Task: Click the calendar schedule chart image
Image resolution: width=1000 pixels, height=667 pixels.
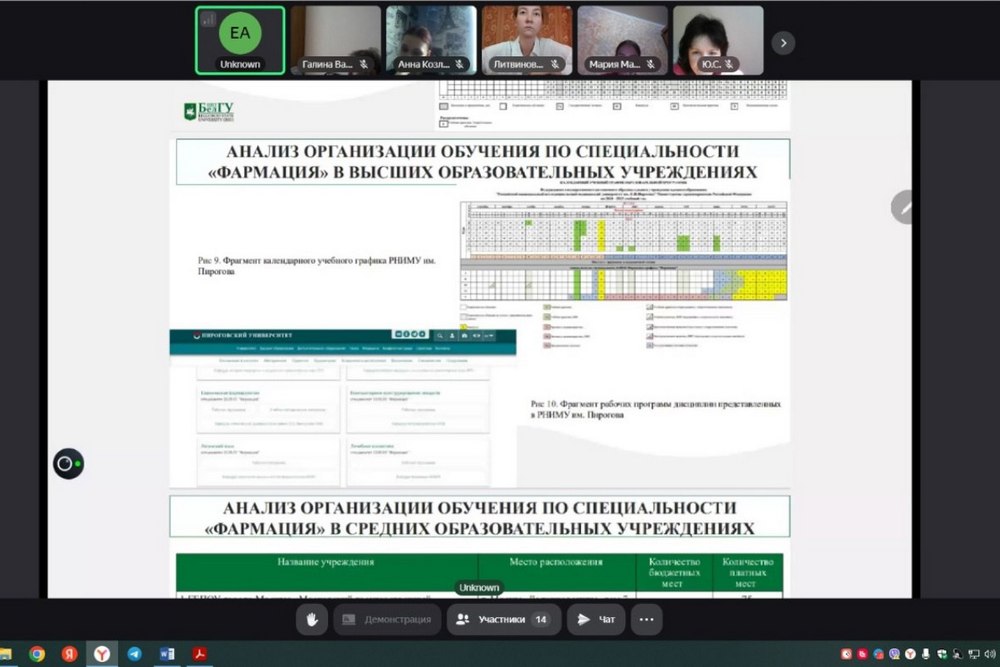Action: [x=623, y=251]
